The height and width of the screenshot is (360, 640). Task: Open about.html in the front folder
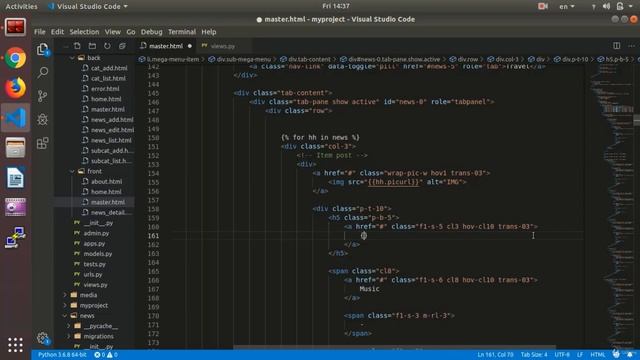[106, 181]
